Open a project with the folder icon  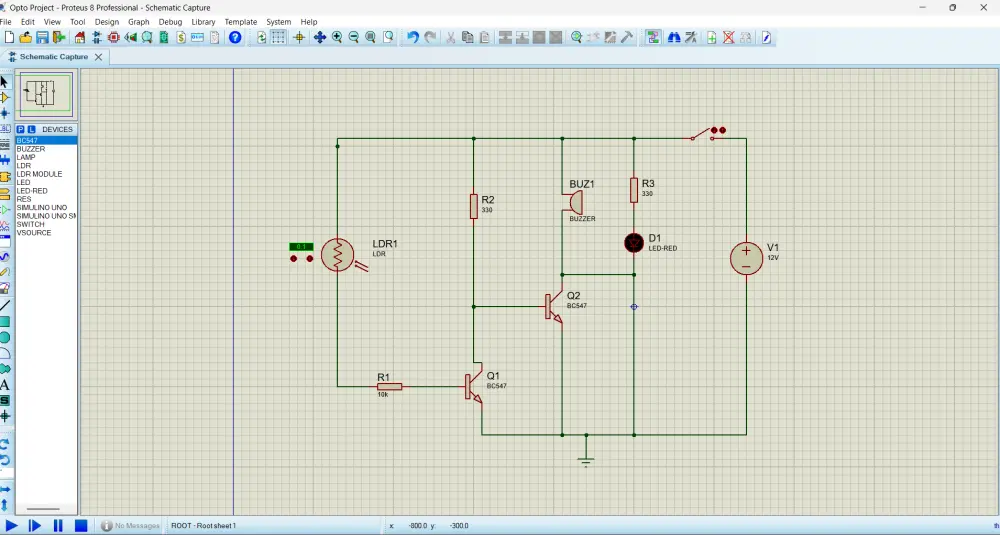(26, 38)
